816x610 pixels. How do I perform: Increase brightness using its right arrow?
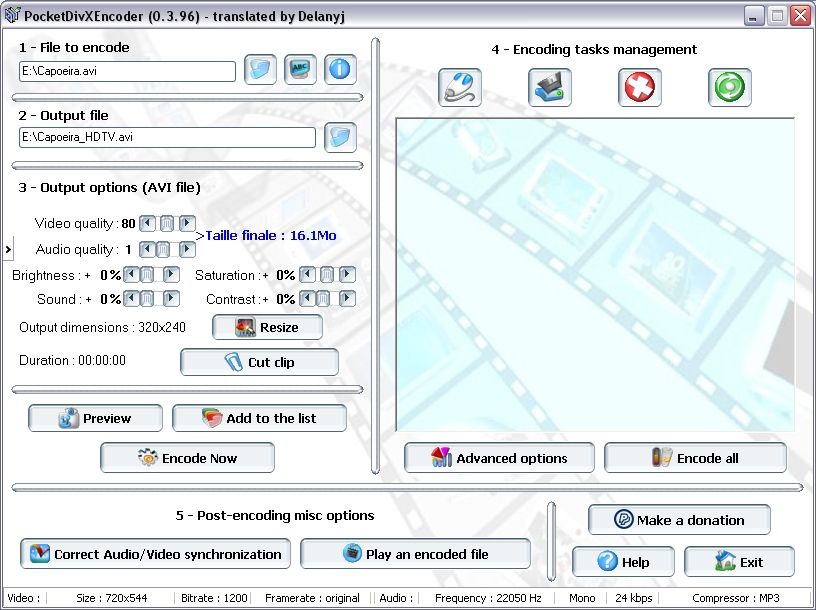tap(171, 275)
